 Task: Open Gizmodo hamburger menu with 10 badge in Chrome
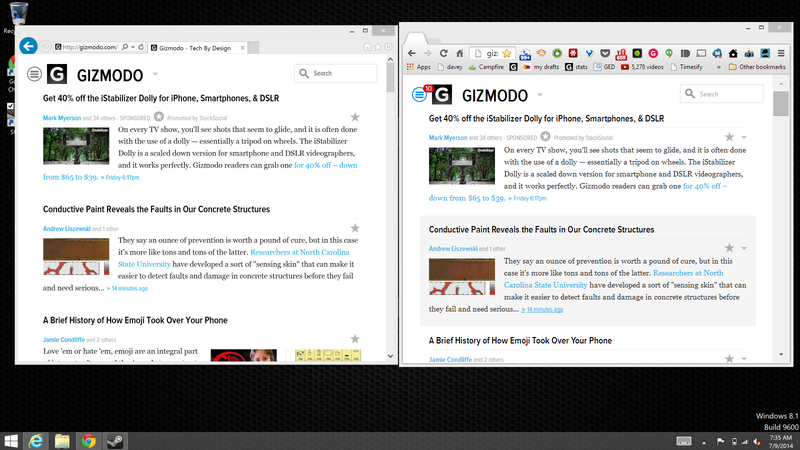pos(419,94)
